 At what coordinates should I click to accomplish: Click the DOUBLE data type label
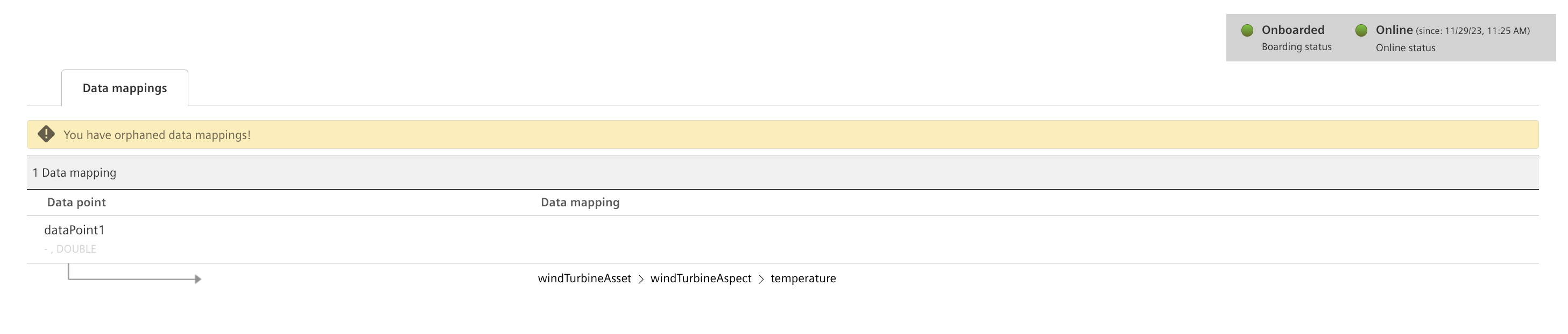pyautogui.click(x=76, y=249)
